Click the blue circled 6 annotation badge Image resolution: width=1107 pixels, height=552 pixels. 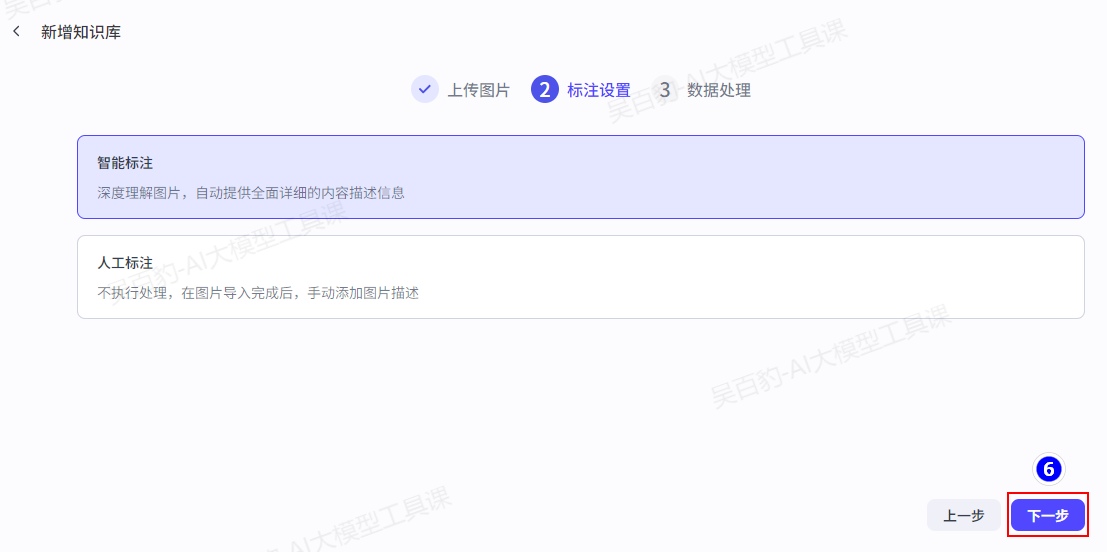pos(1048,469)
